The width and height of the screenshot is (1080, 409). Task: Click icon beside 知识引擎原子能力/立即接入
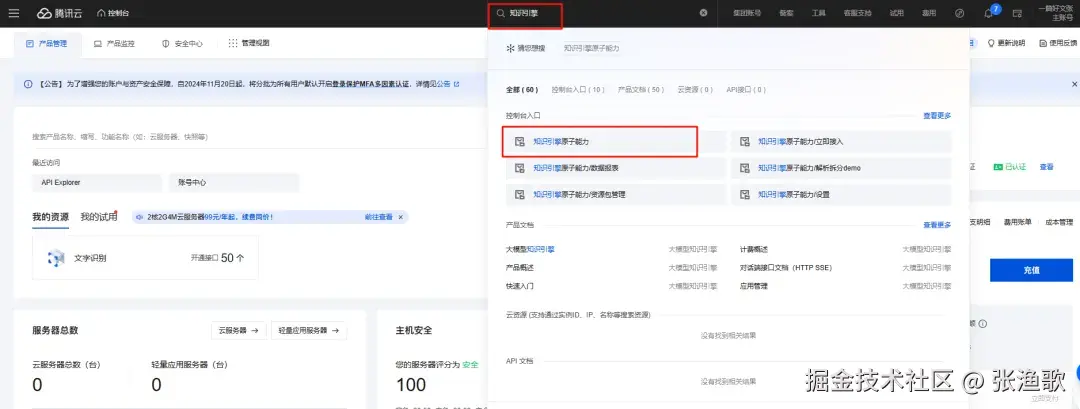745,141
